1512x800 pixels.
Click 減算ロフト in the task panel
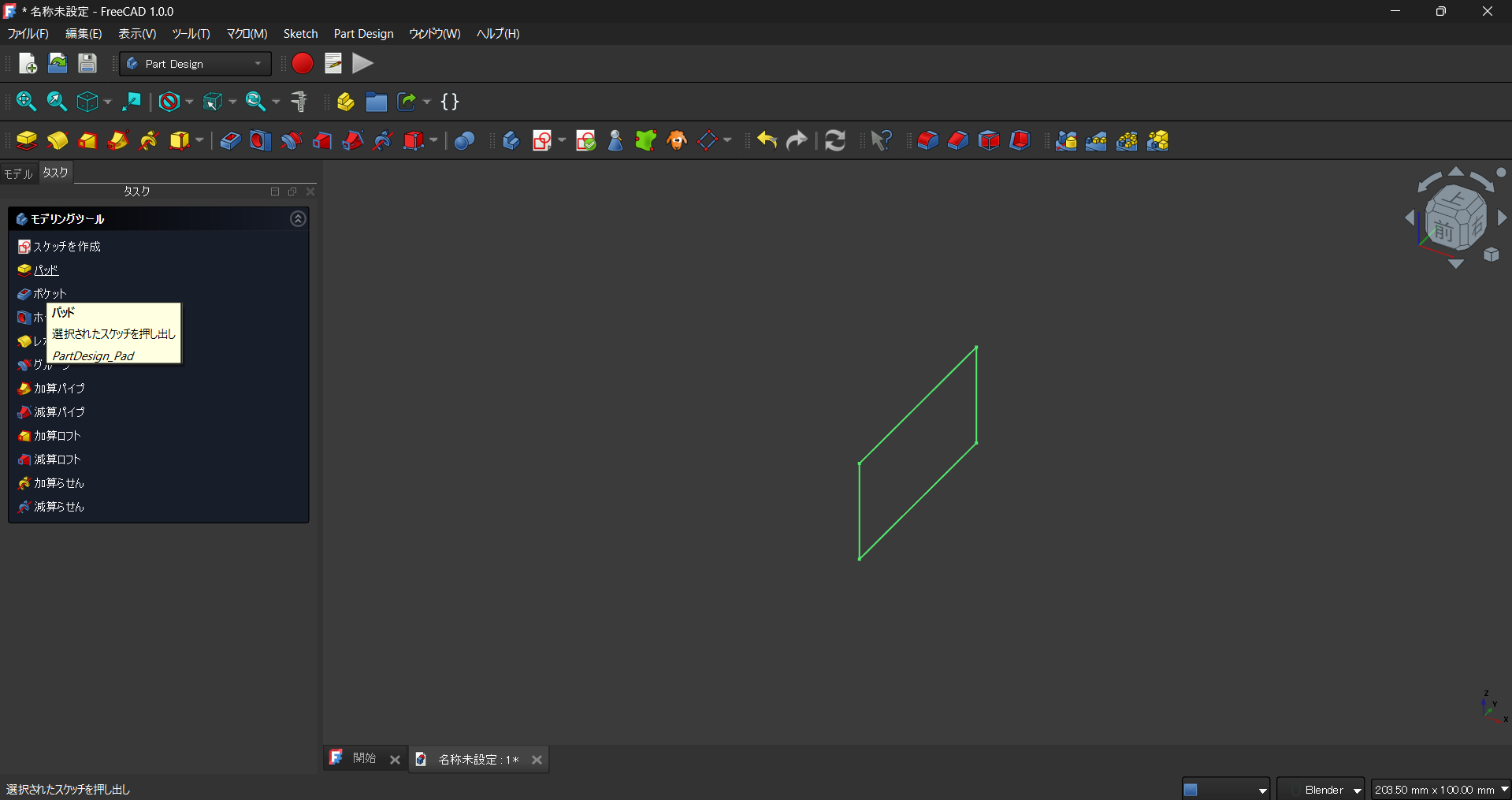[50, 460]
